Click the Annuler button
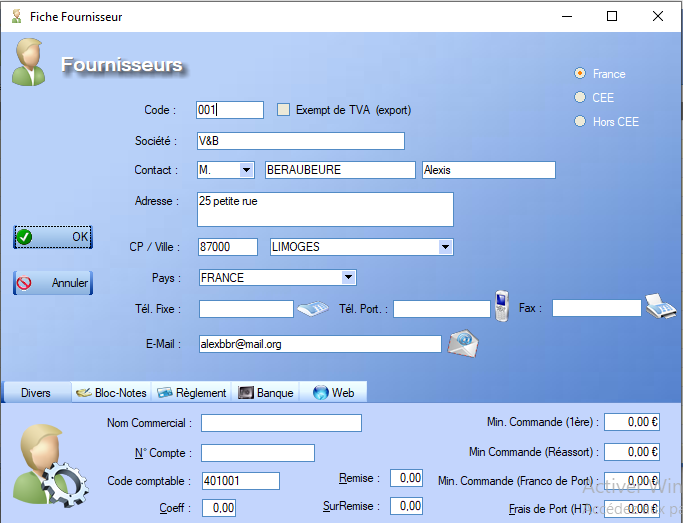Viewport: 683px width, 523px height. click(52, 283)
